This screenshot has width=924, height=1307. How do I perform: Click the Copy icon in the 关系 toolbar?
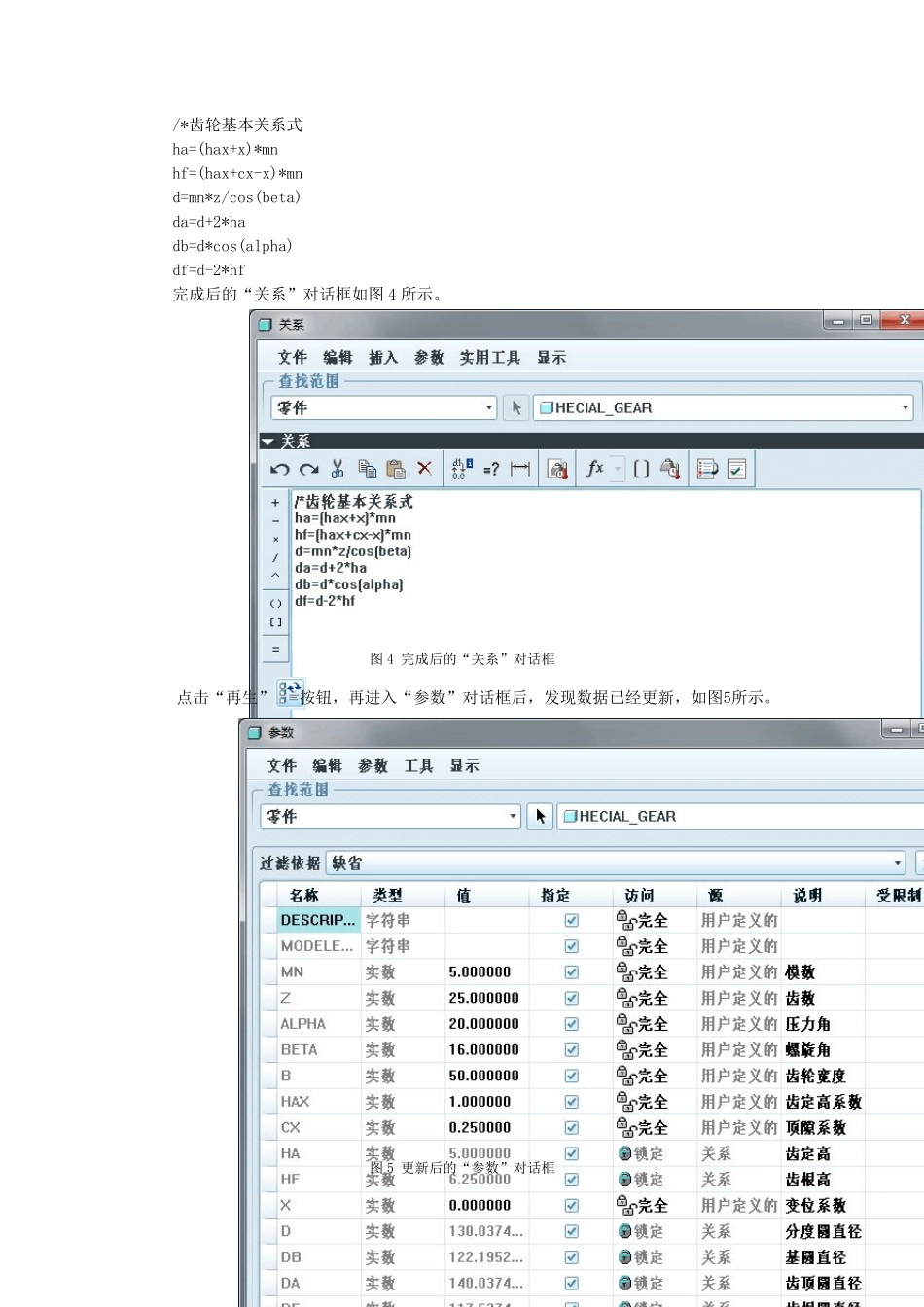pos(367,469)
